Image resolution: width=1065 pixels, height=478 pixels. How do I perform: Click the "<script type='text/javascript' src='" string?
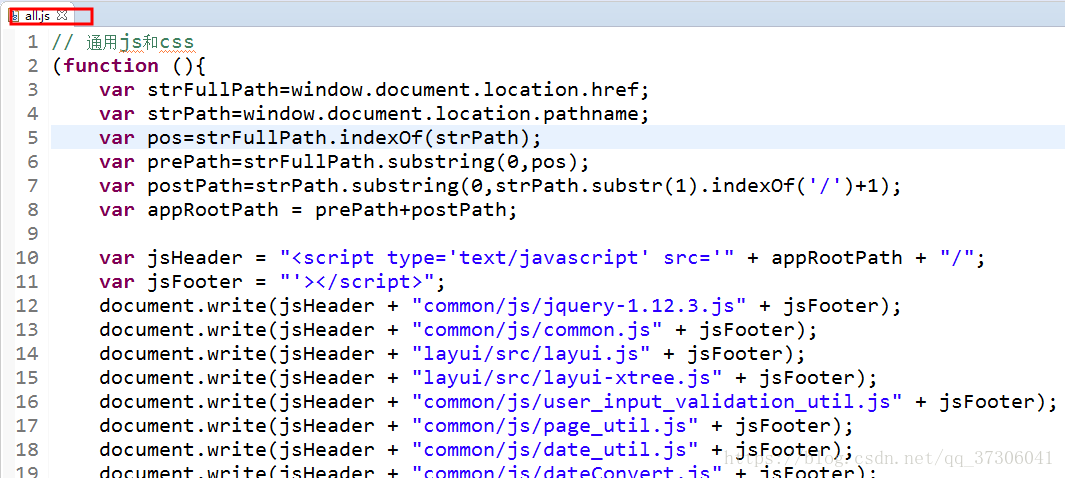507,258
